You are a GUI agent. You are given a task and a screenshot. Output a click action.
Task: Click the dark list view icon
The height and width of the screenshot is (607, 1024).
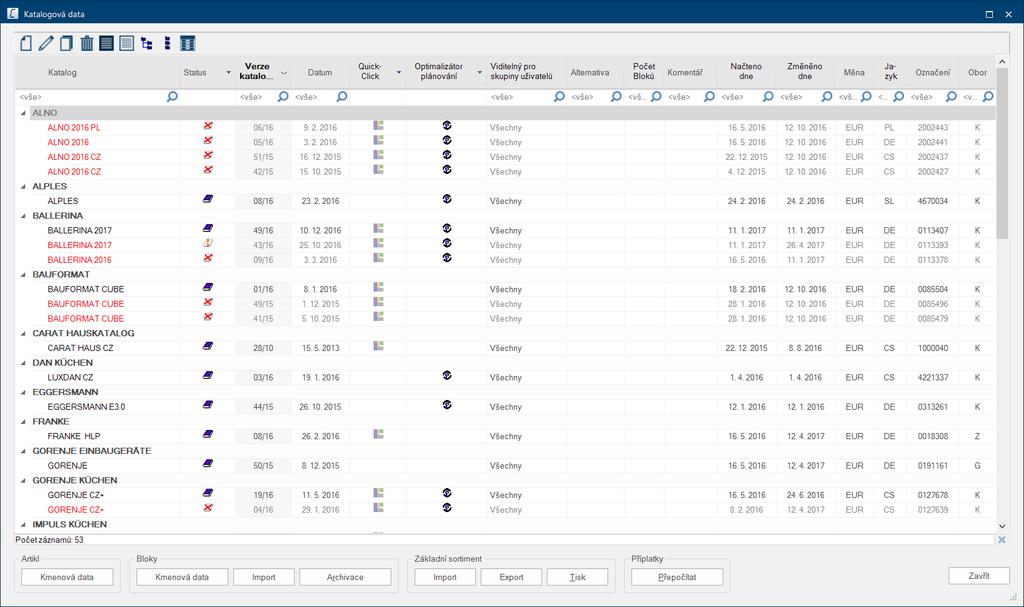[x=106, y=44]
